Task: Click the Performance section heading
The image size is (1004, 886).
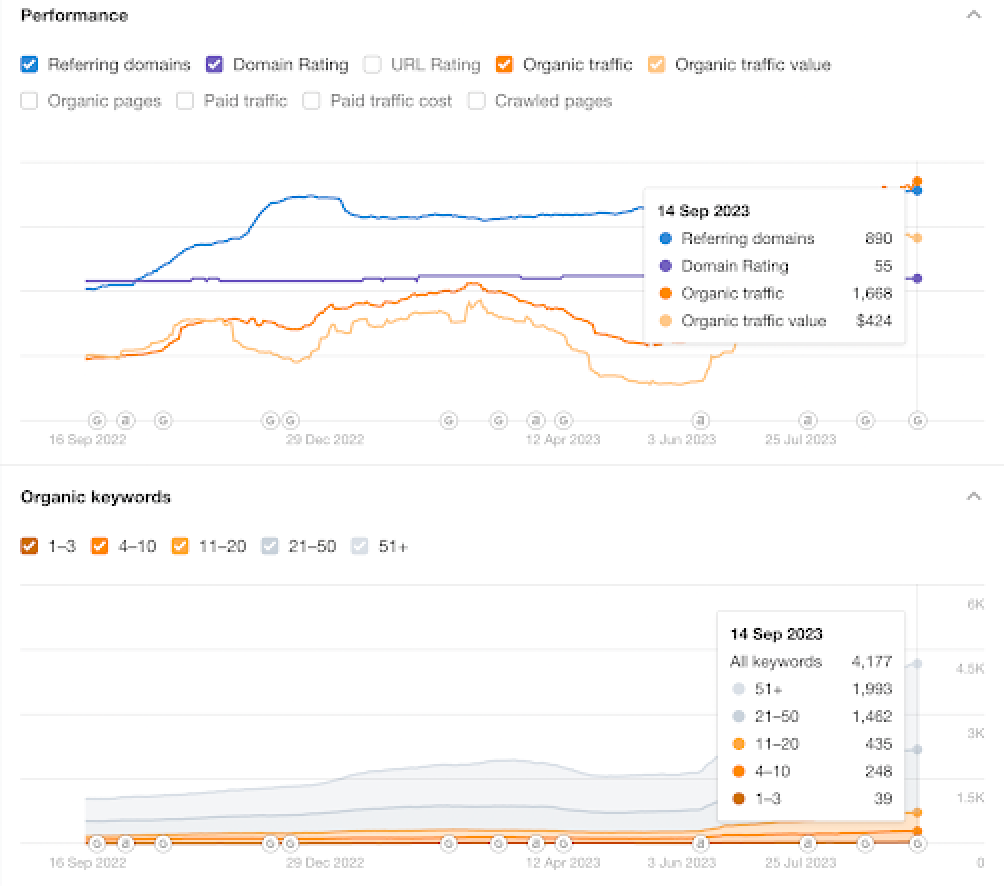Action: pos(74,16)
